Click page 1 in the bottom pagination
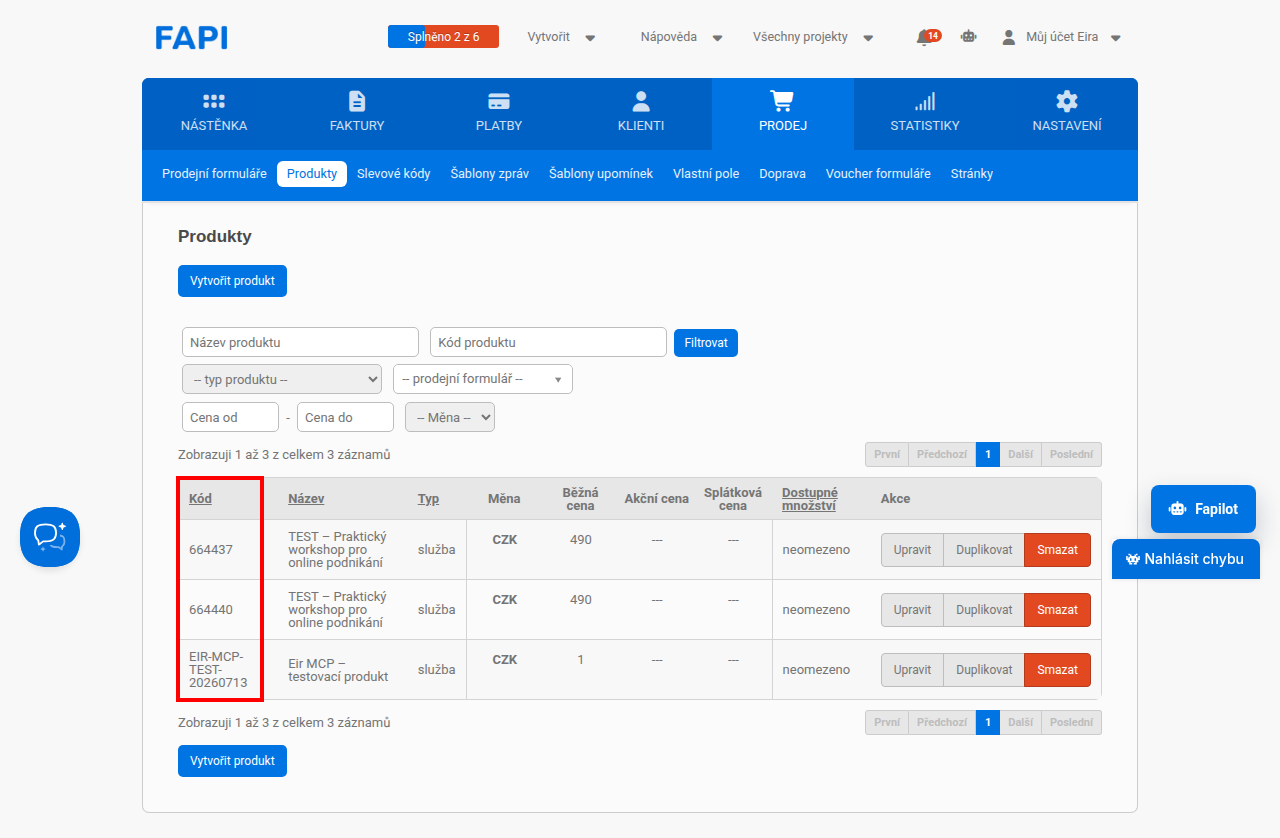This screenshot has height=838, width=1280. pos(987,723)
